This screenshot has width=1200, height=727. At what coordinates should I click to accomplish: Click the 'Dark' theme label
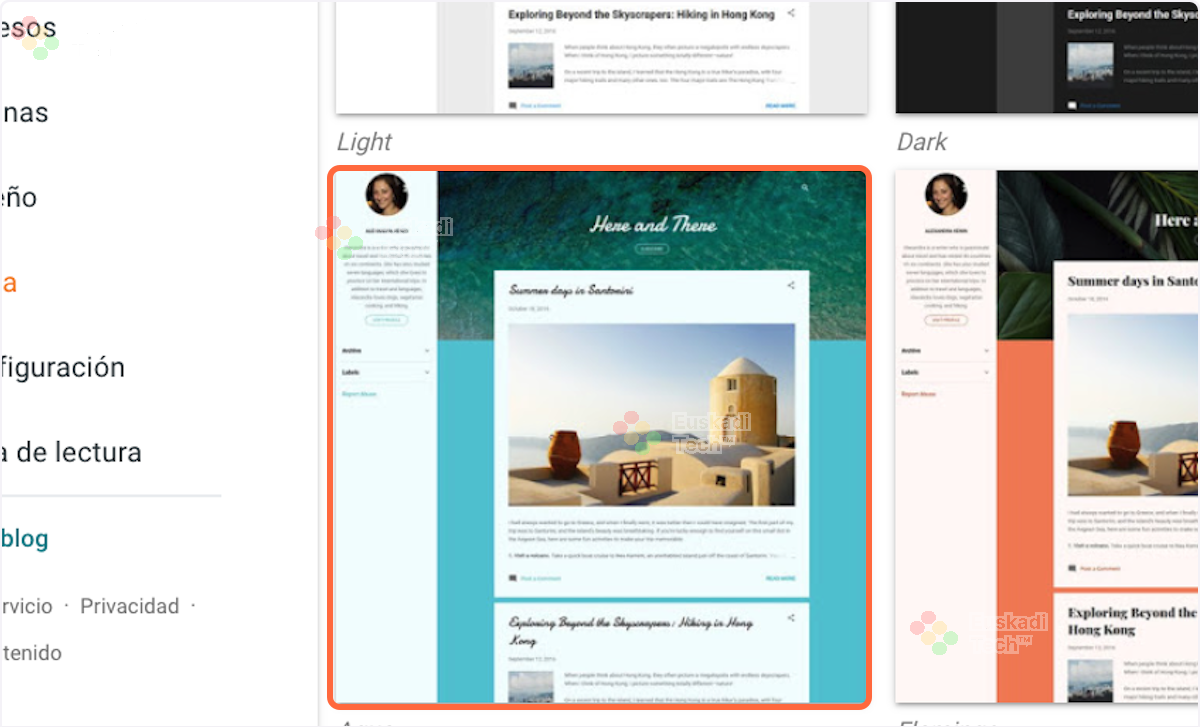[x=922, y=142]
